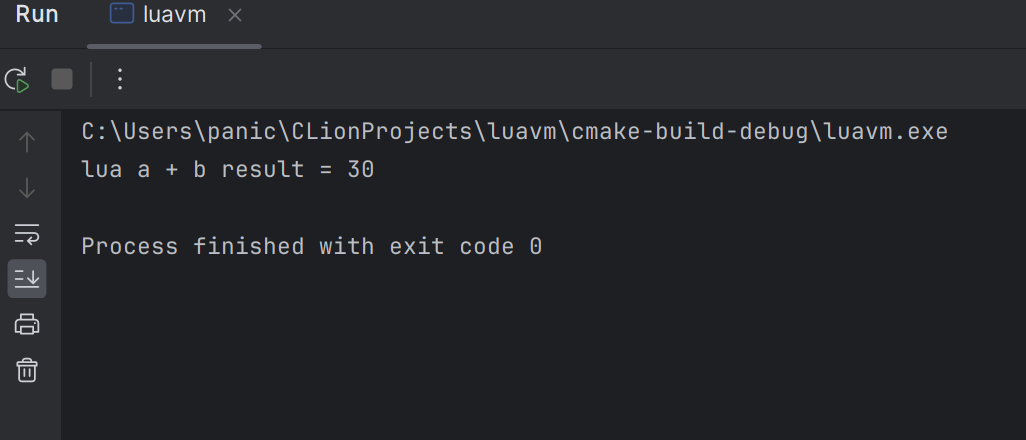This screenshot has height=440, width=1026.
Task: Select the luavm run tab
Action: (x=174, y=14)
